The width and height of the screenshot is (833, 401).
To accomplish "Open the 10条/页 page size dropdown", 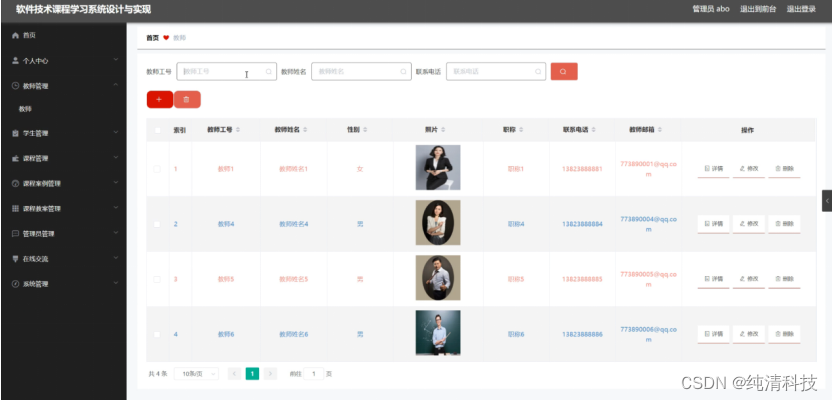I will pyautogui.click(x=197, y=374).
